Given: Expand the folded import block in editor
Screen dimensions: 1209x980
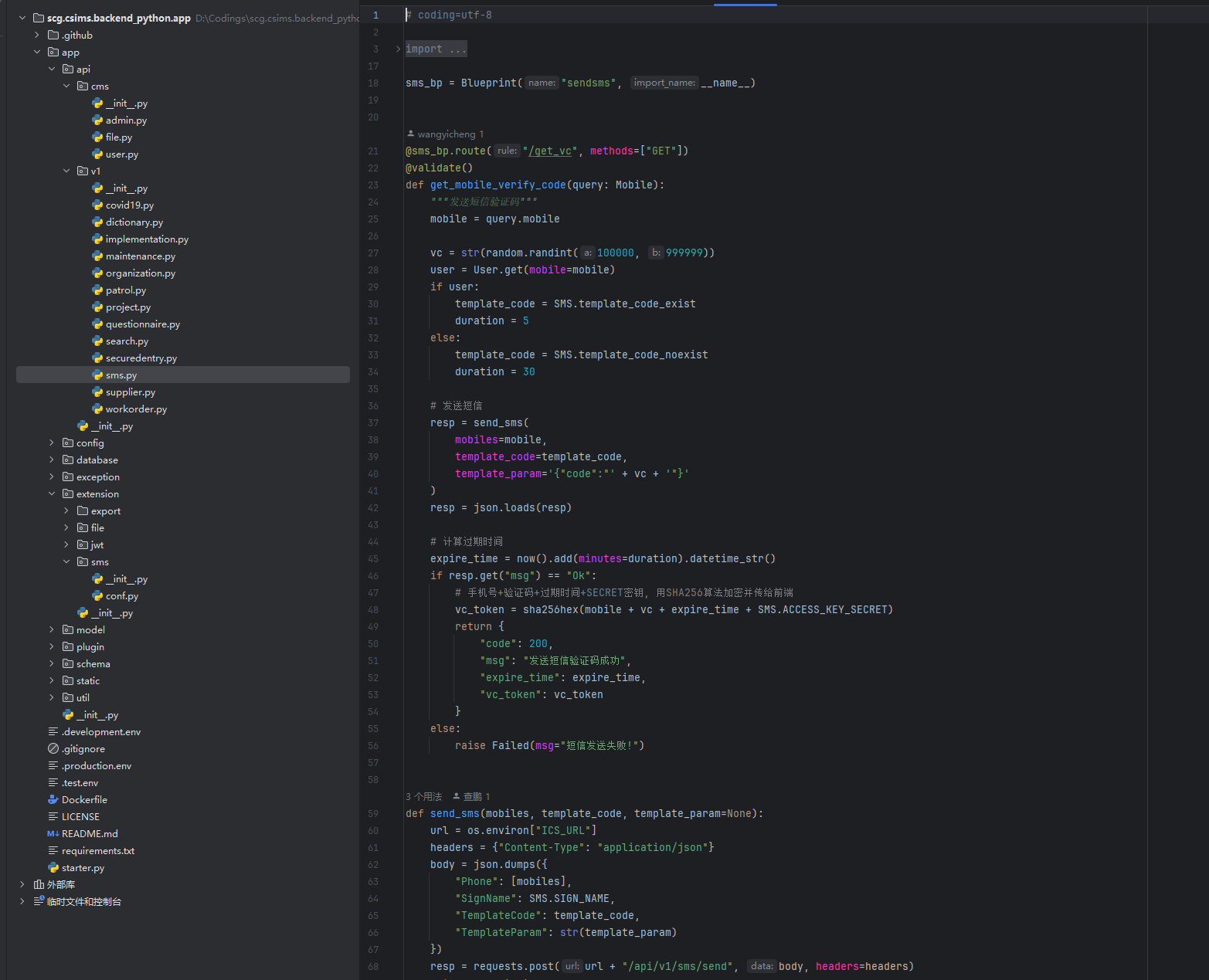Looking at the screenshot, I should [399, 49].
